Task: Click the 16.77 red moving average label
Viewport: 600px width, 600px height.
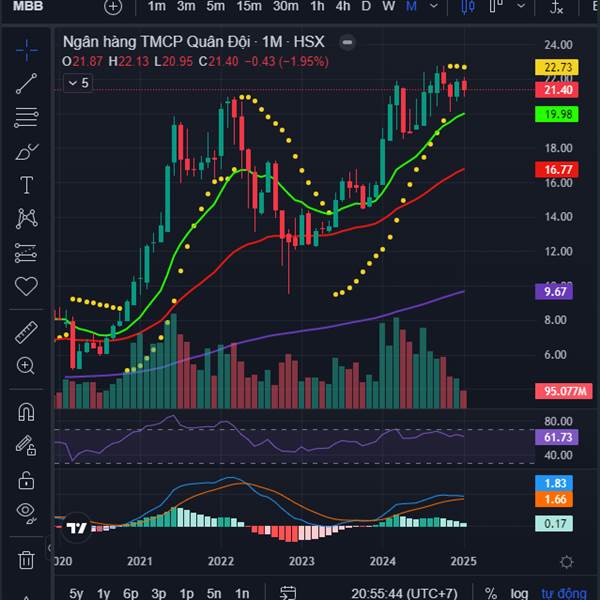Action: tap(557, 170)
